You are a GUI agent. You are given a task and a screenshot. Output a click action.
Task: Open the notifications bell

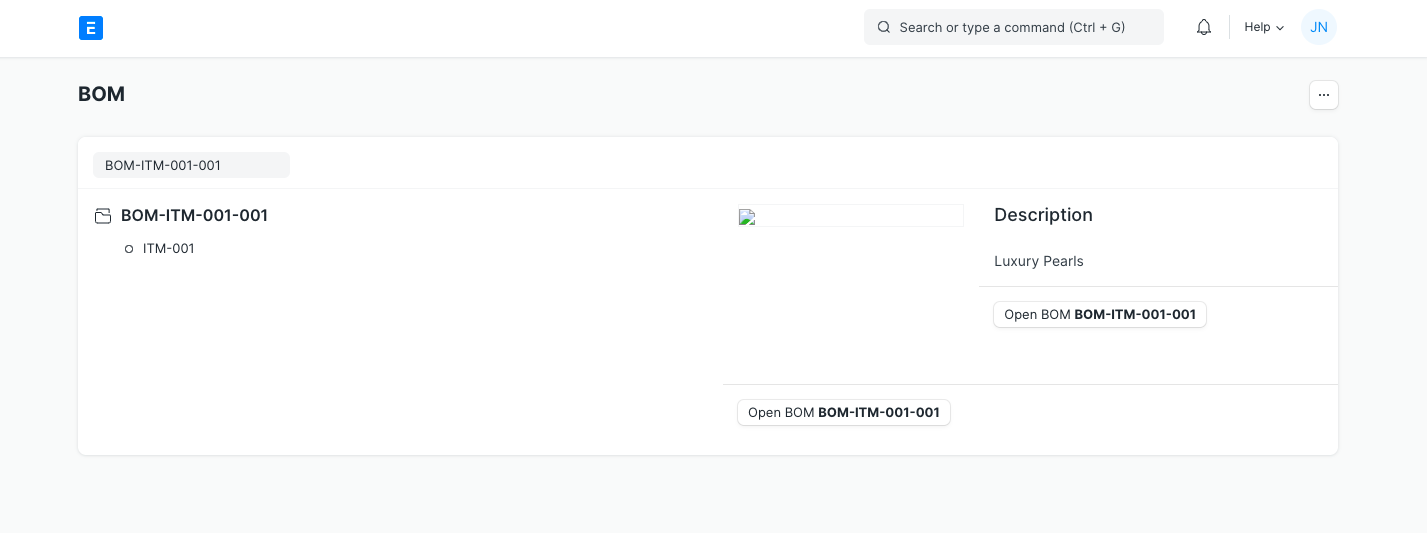coord(1204,27)
